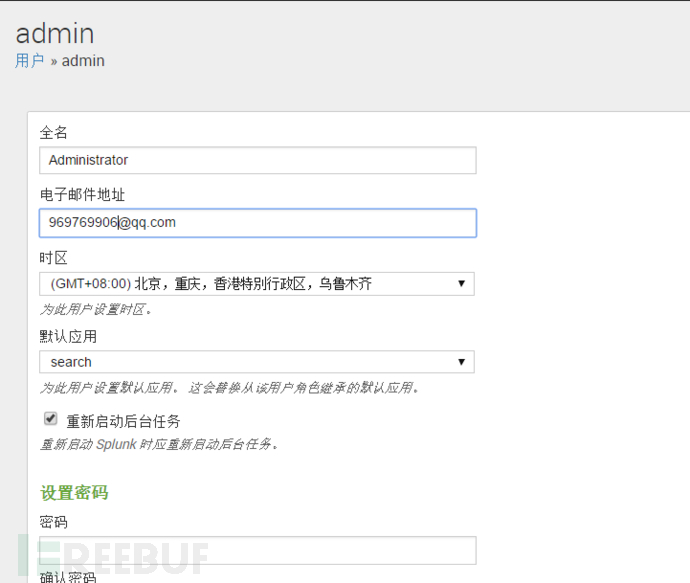The image size is (690, 583).
Task: Click the 默认应用 field label
Action: tap(68, 337)
